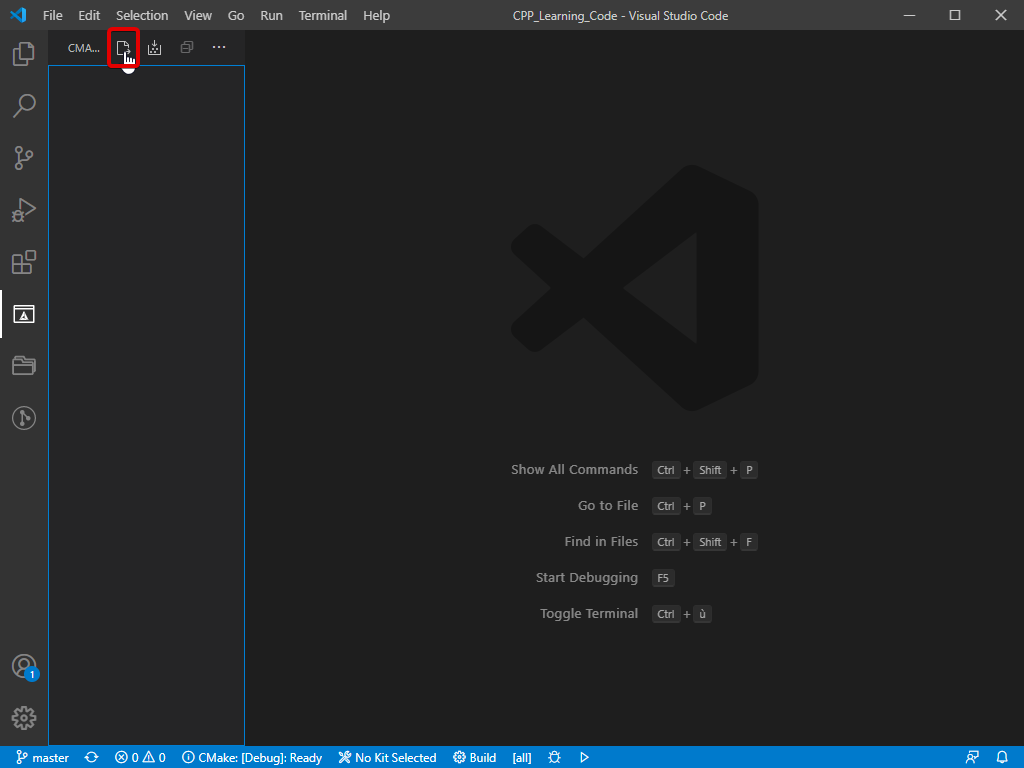Open the notifications bell
Viewport: 1024px width, 768px height.
coord(1002,758)
